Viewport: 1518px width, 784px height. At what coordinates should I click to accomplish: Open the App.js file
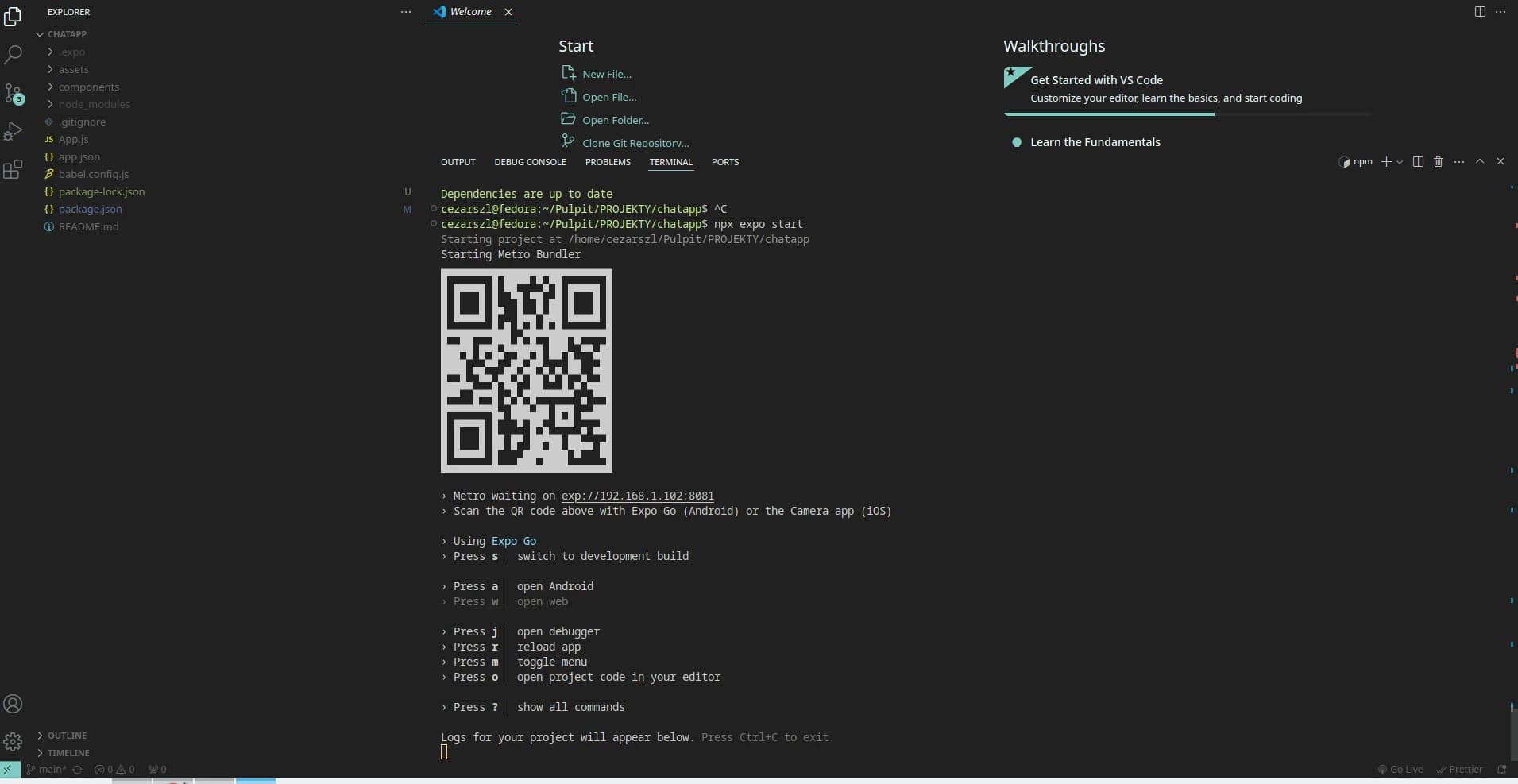(x=73, y=139)
